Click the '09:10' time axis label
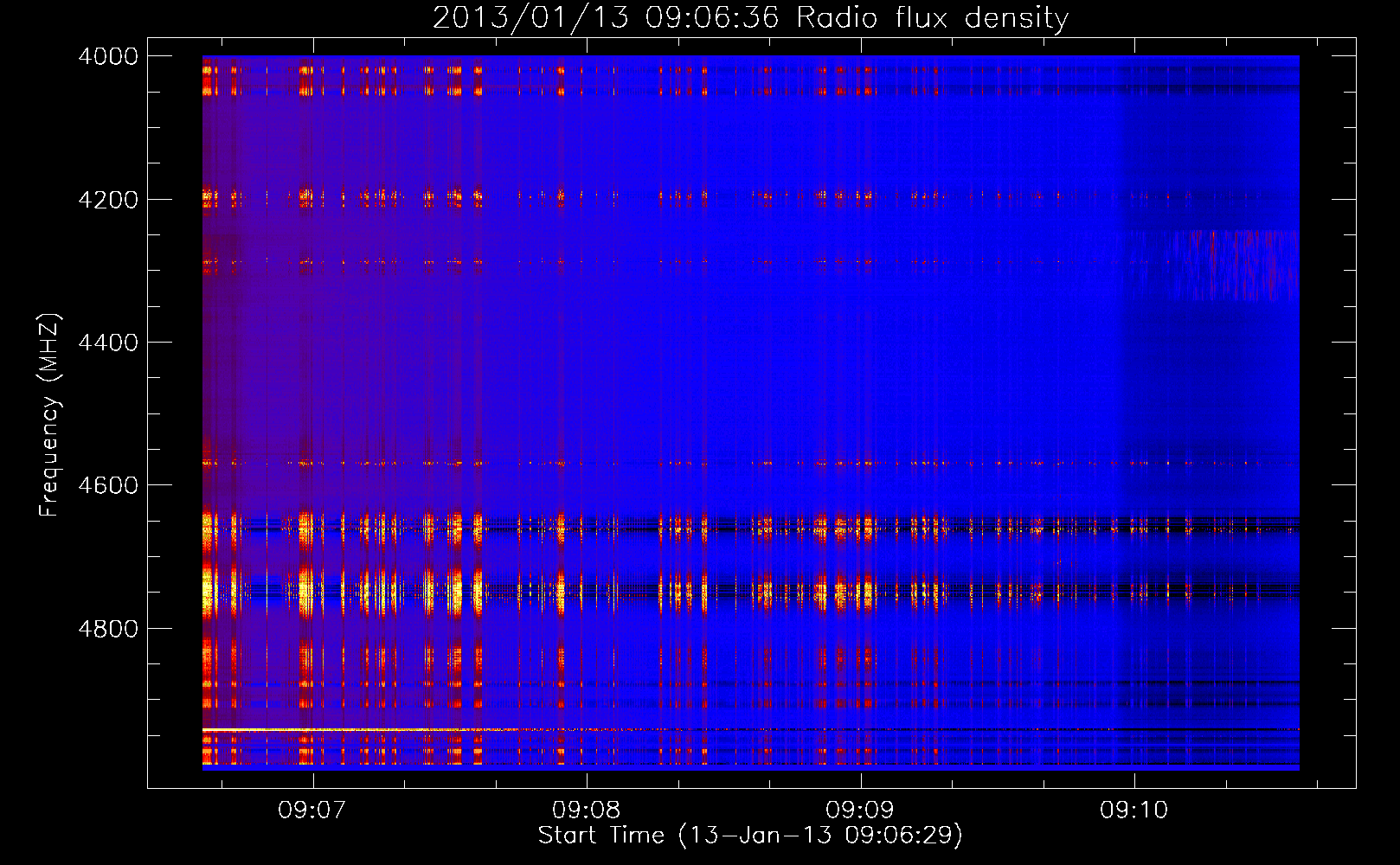Viewport: 1400px width, 865px height. [x=1133, y=811]
